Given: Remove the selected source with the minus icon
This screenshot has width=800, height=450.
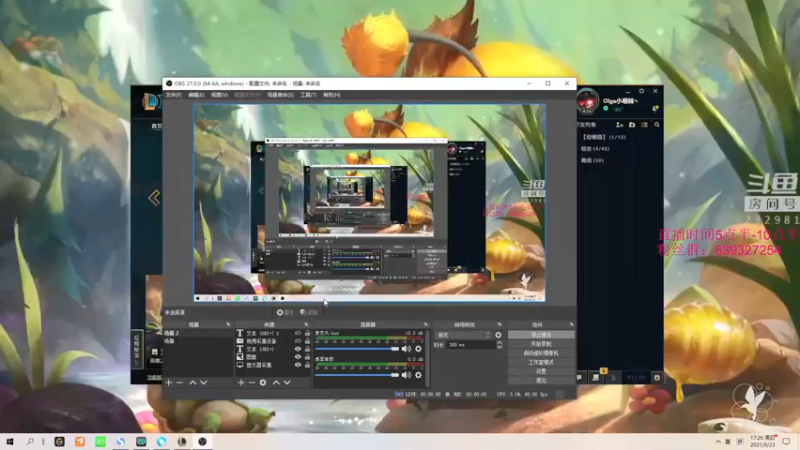Looking at the screenshot, I should point(252,383).
